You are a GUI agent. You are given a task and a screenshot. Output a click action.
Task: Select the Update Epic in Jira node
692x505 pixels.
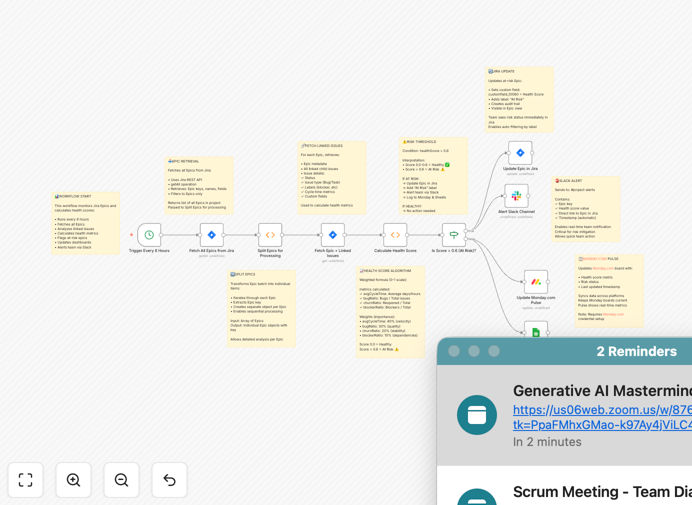(x=520, y=153)
